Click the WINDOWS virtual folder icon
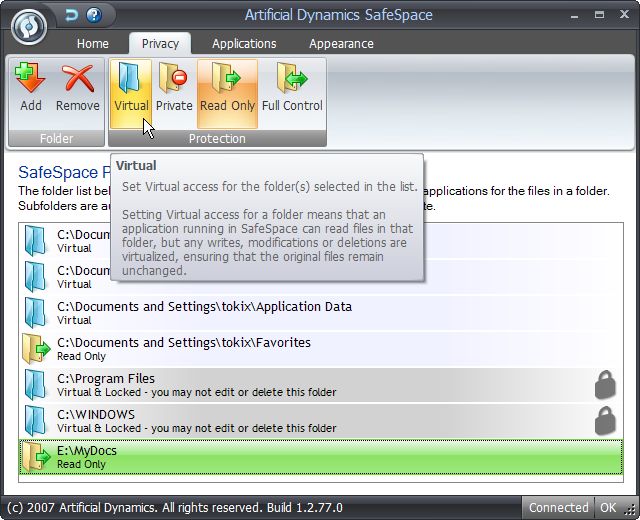This screenshot has height=520, width=640. pyautogui.click(x=36, y=420)
